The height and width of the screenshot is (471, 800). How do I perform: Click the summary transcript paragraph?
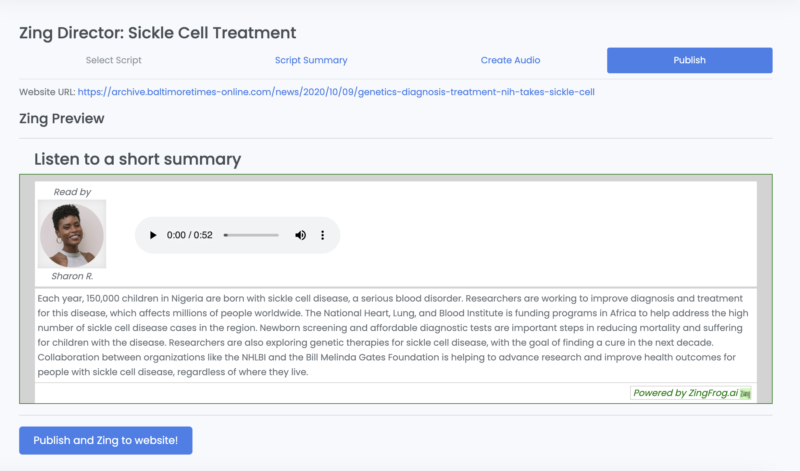[x=395, y=335]
